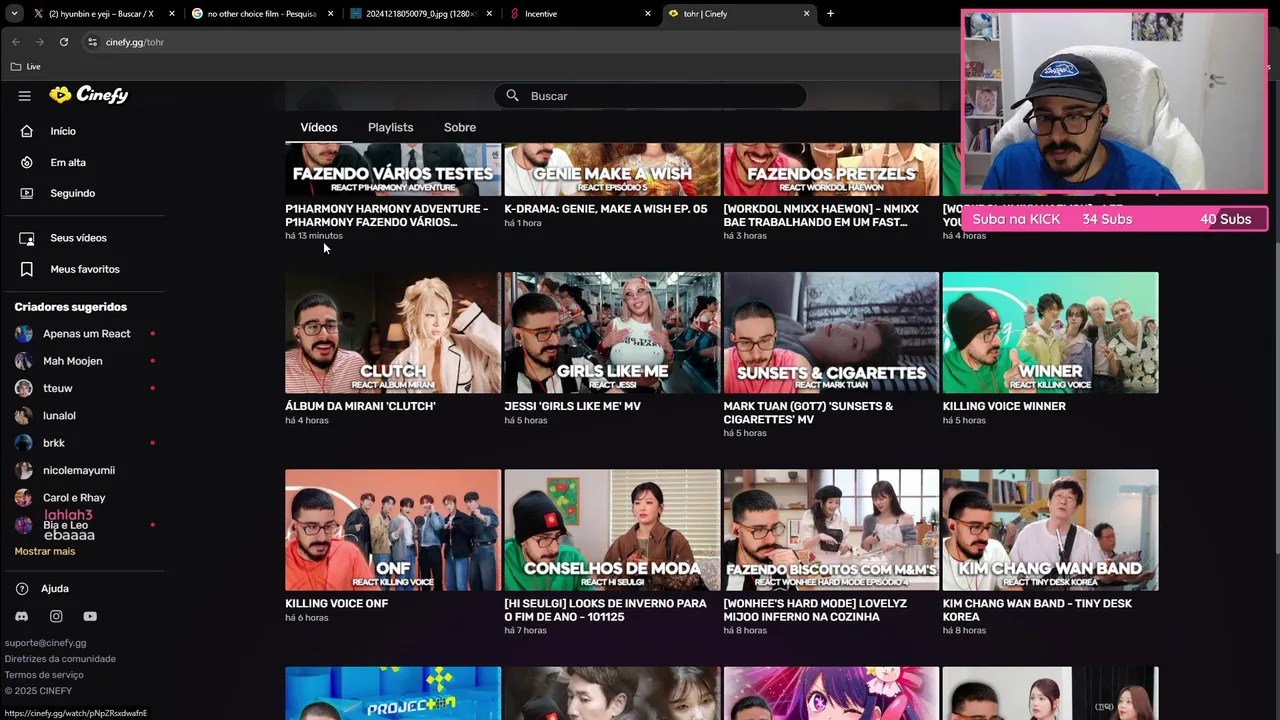Open the Ajuda help link
Viewport: 1280px width, 720px height.
55,589
